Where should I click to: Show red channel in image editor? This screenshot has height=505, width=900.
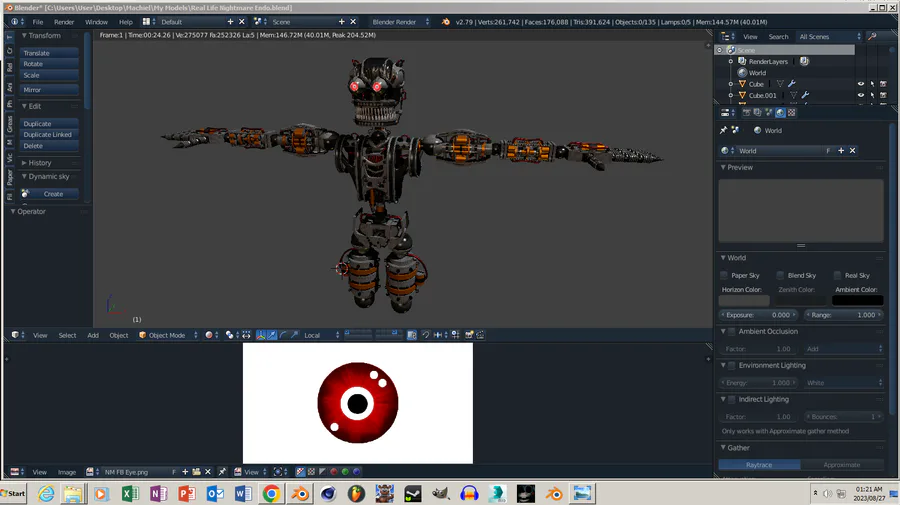(x=333, y=472)
